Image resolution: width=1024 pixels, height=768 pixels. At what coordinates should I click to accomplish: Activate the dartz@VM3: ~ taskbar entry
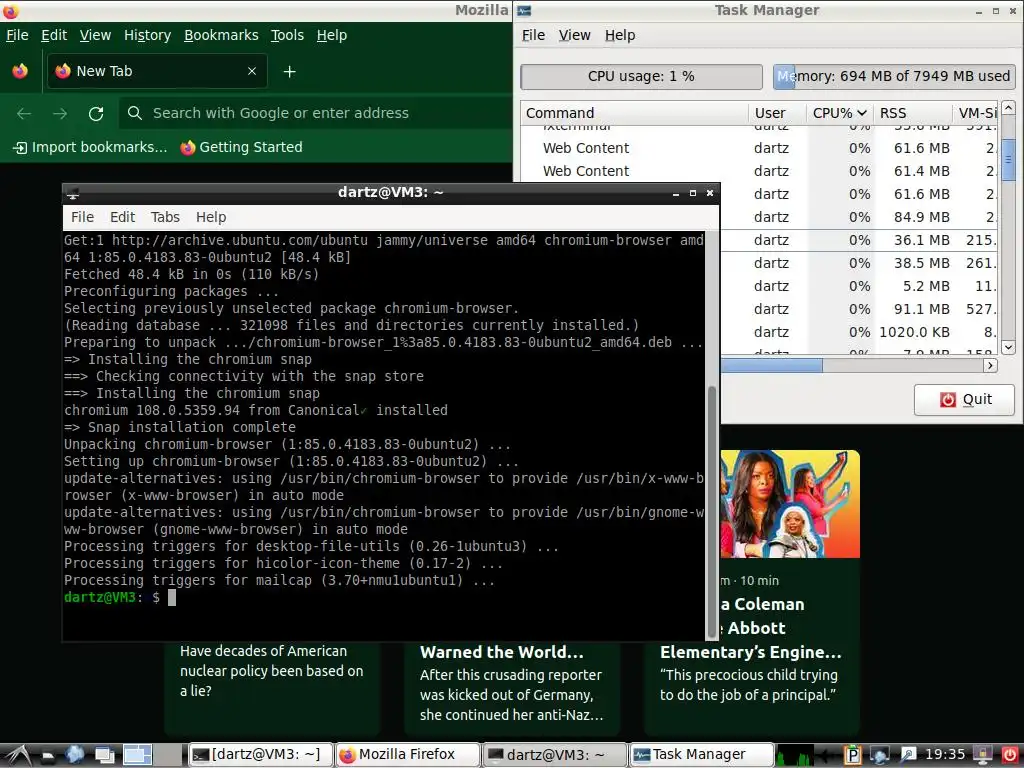pos(554,755)
